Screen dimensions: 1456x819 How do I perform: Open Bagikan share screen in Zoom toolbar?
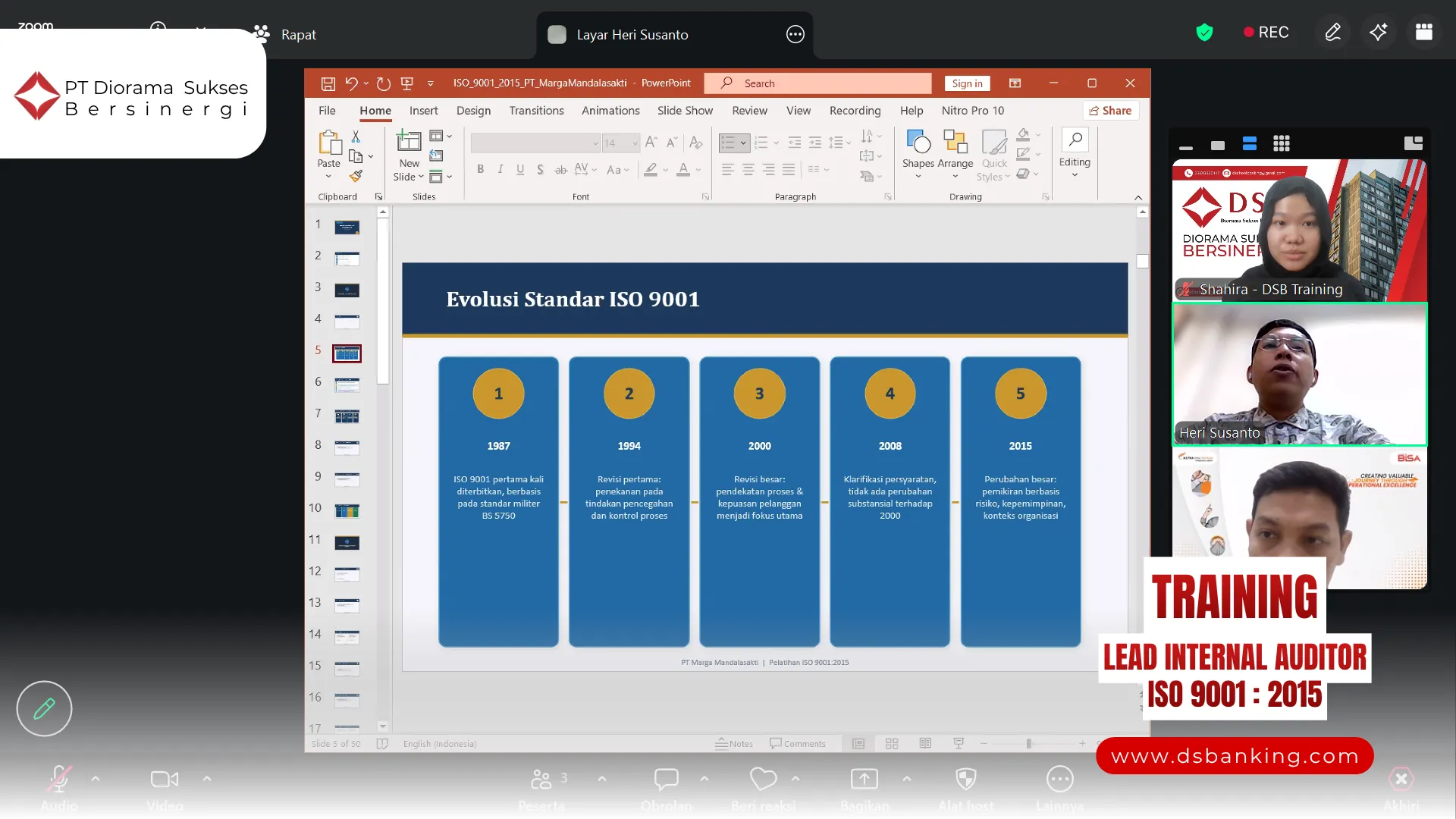coord(864,779)
